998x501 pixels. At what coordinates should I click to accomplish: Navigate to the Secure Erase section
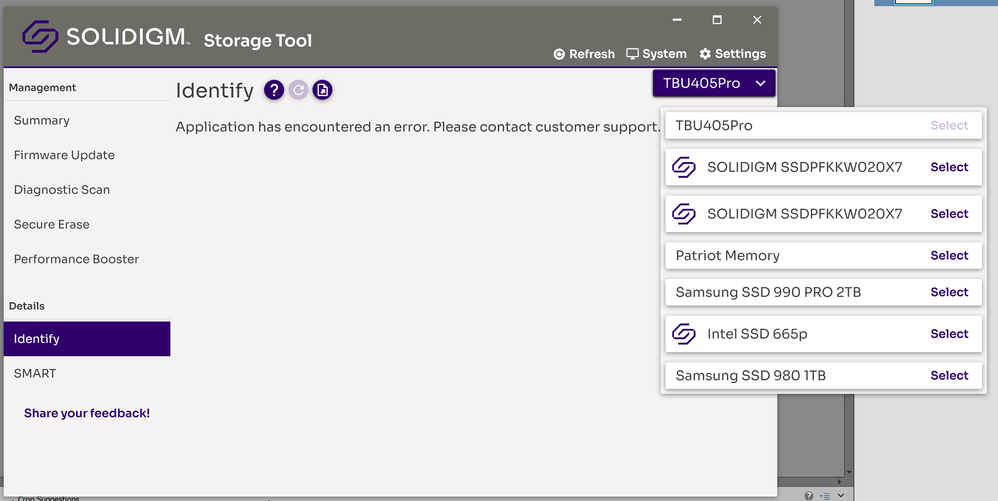click(x=52, y=225)
